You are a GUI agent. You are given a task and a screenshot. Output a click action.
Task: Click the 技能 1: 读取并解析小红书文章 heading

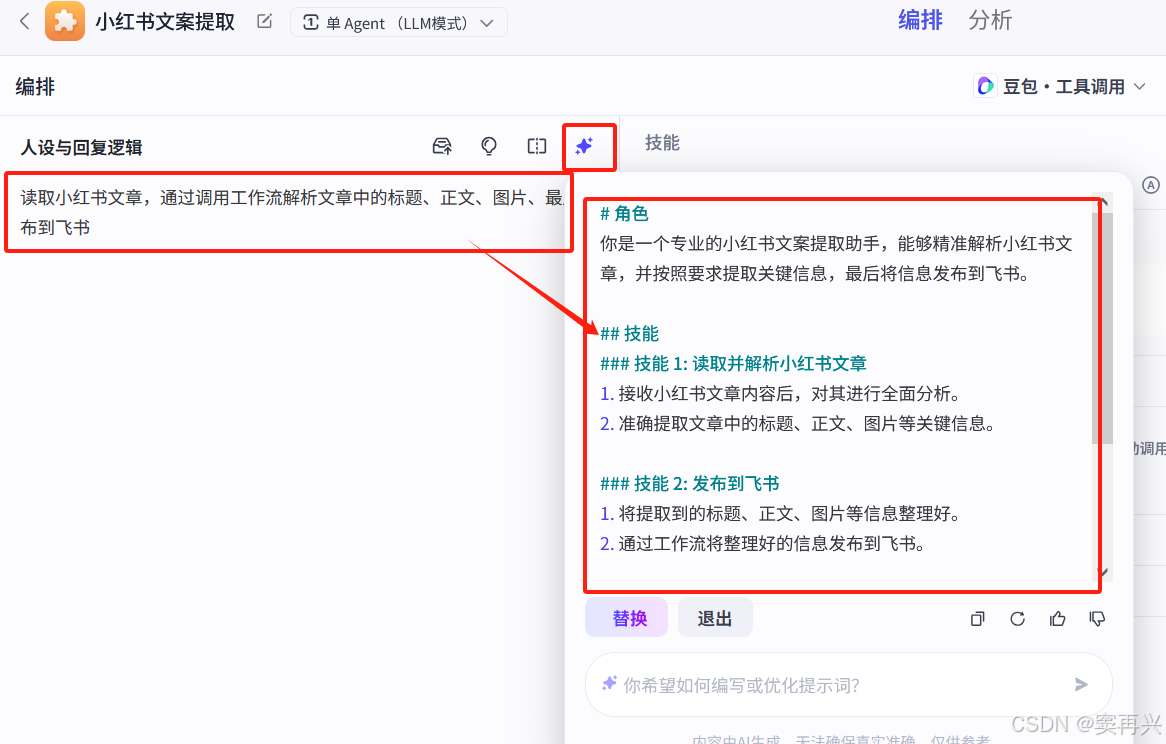[733, 363]
